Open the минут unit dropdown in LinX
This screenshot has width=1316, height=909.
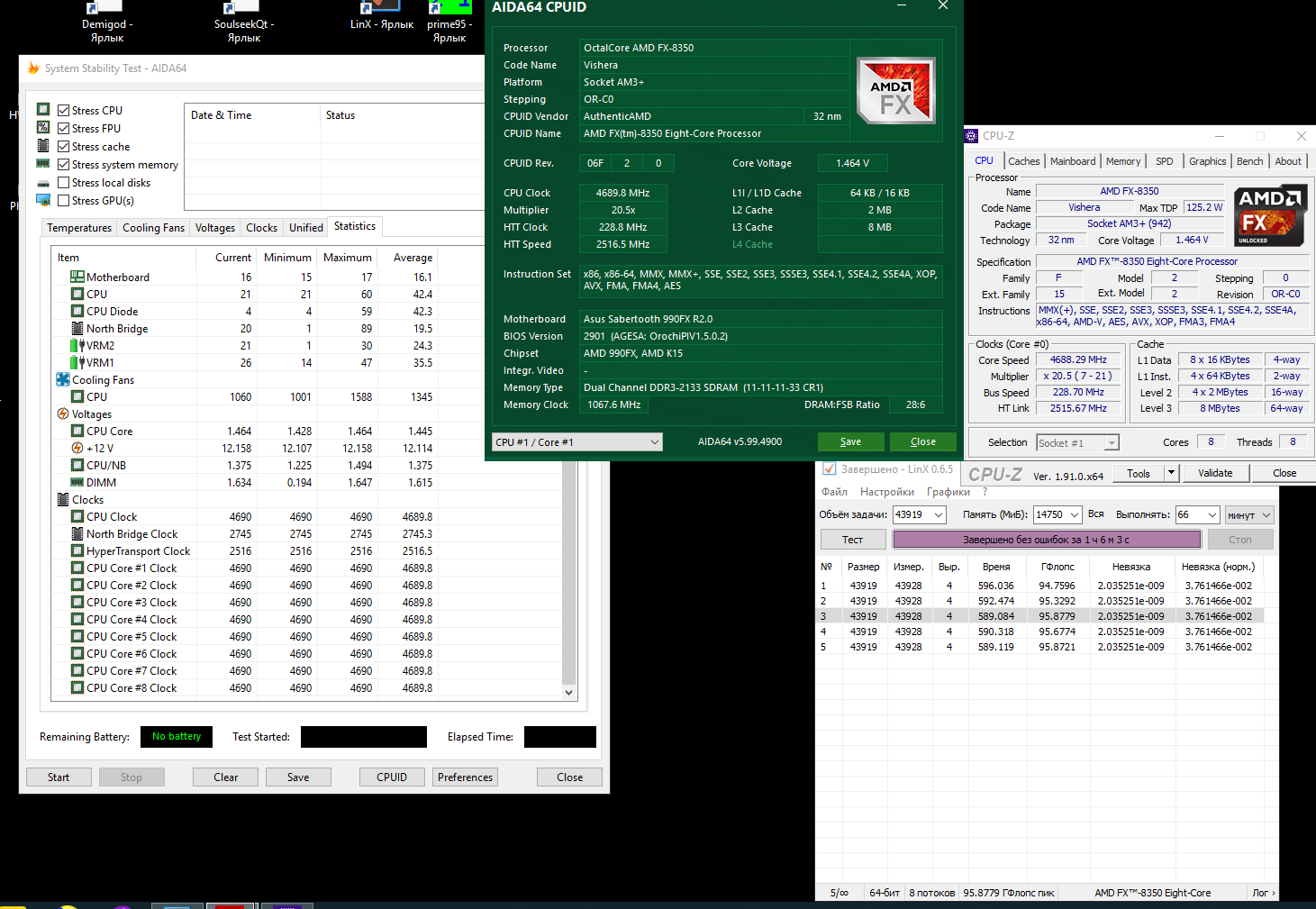point(1249,514)
